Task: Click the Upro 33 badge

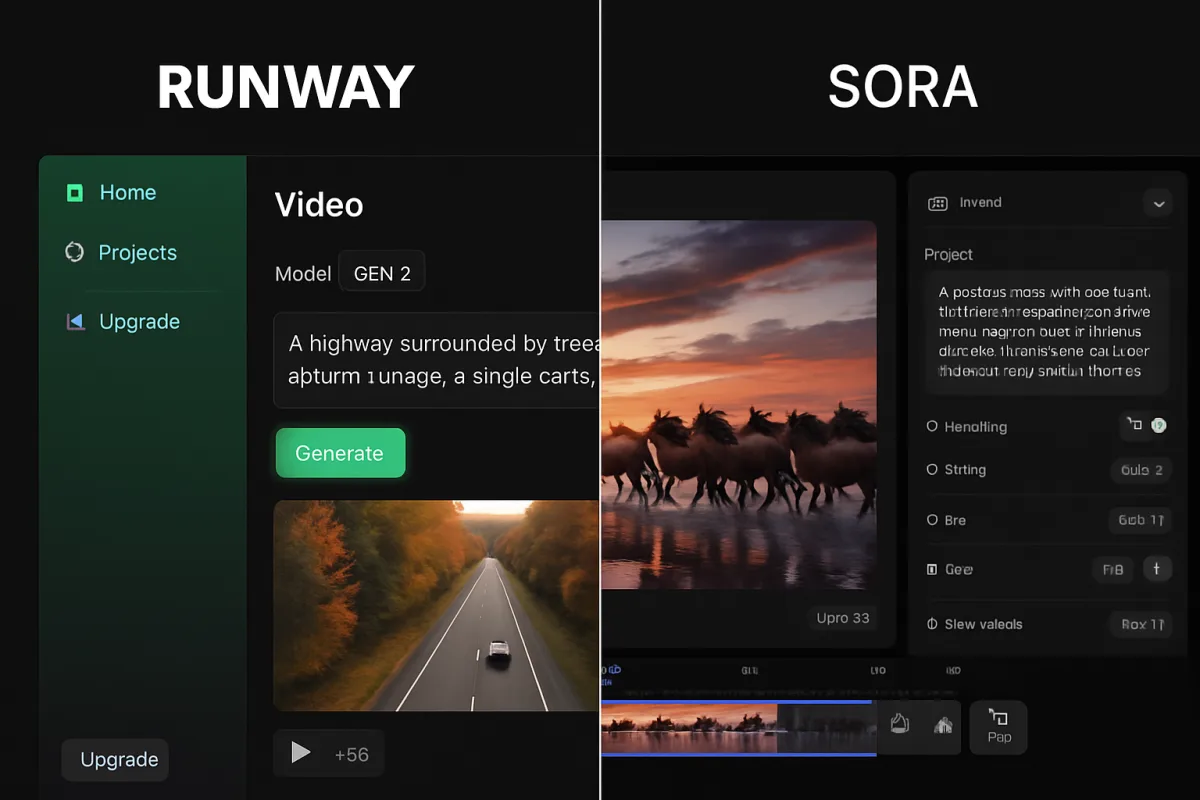Action: click(x=842, y=618)
